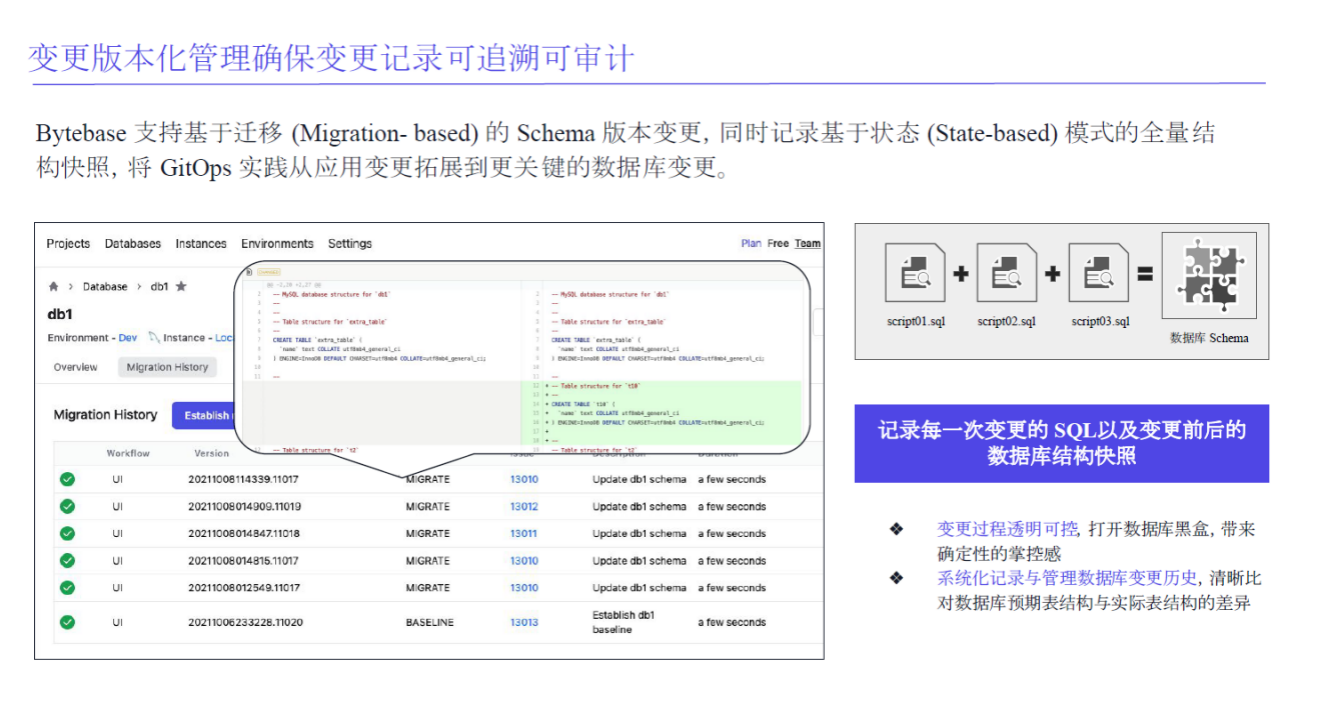Click the purple 记录每一次变更的 SQL banner

(1061, 443)
